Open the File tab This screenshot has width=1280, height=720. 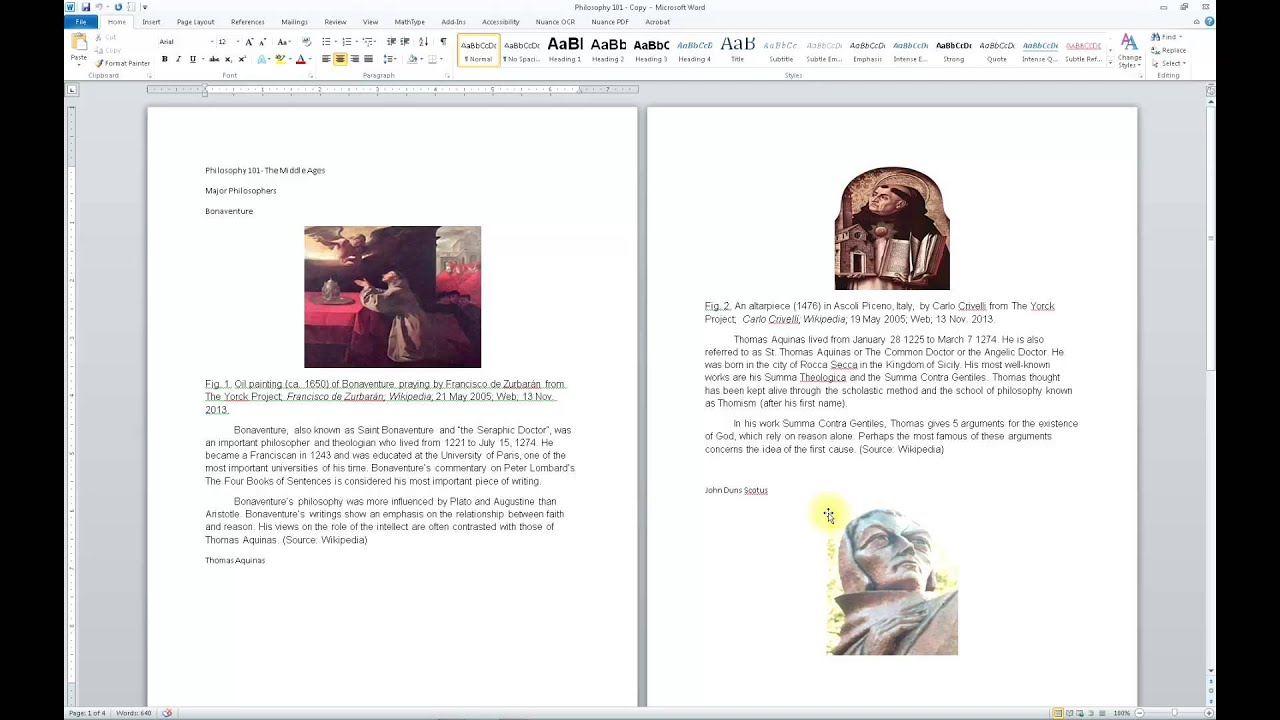click(x=81, y=22)
